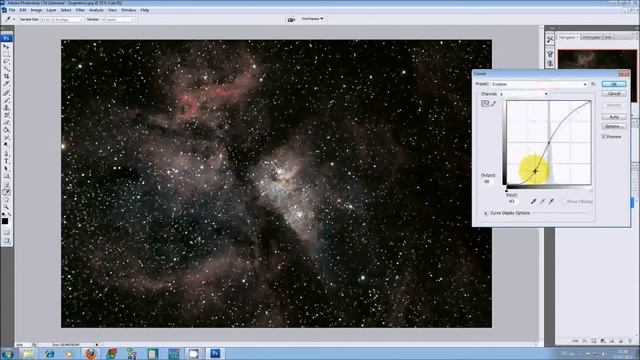The height and width of the screenshot is (360, 640).
Task: Pick the black point eyedropper in Curves
Action: [x=533, y=201]
